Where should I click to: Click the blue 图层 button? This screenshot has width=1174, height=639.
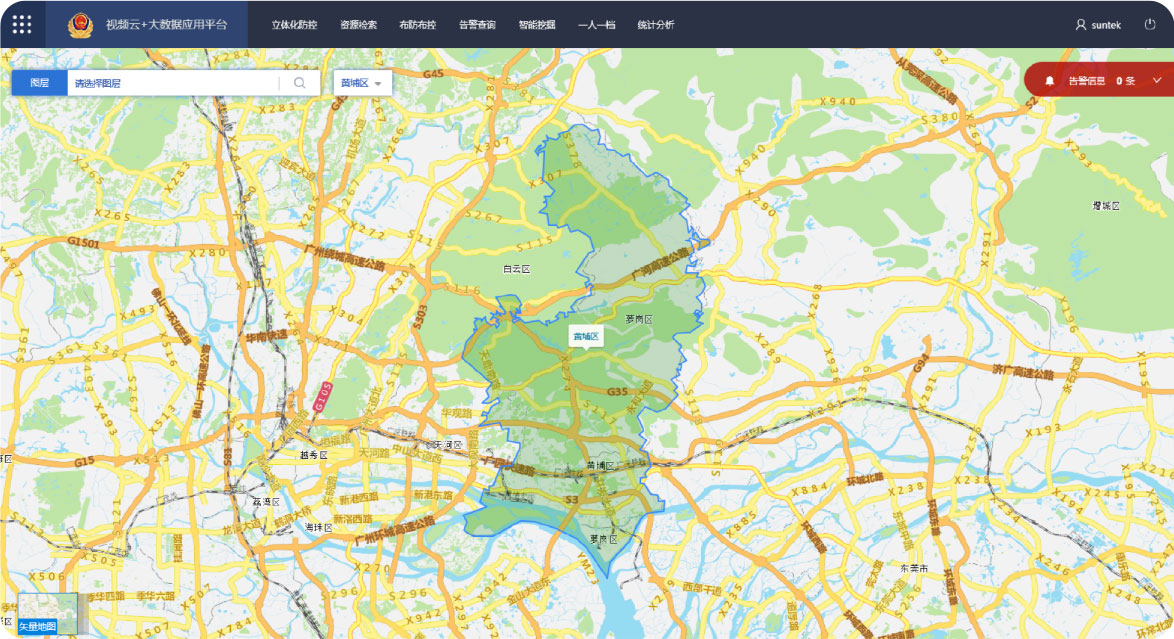(x=39, y=83)
